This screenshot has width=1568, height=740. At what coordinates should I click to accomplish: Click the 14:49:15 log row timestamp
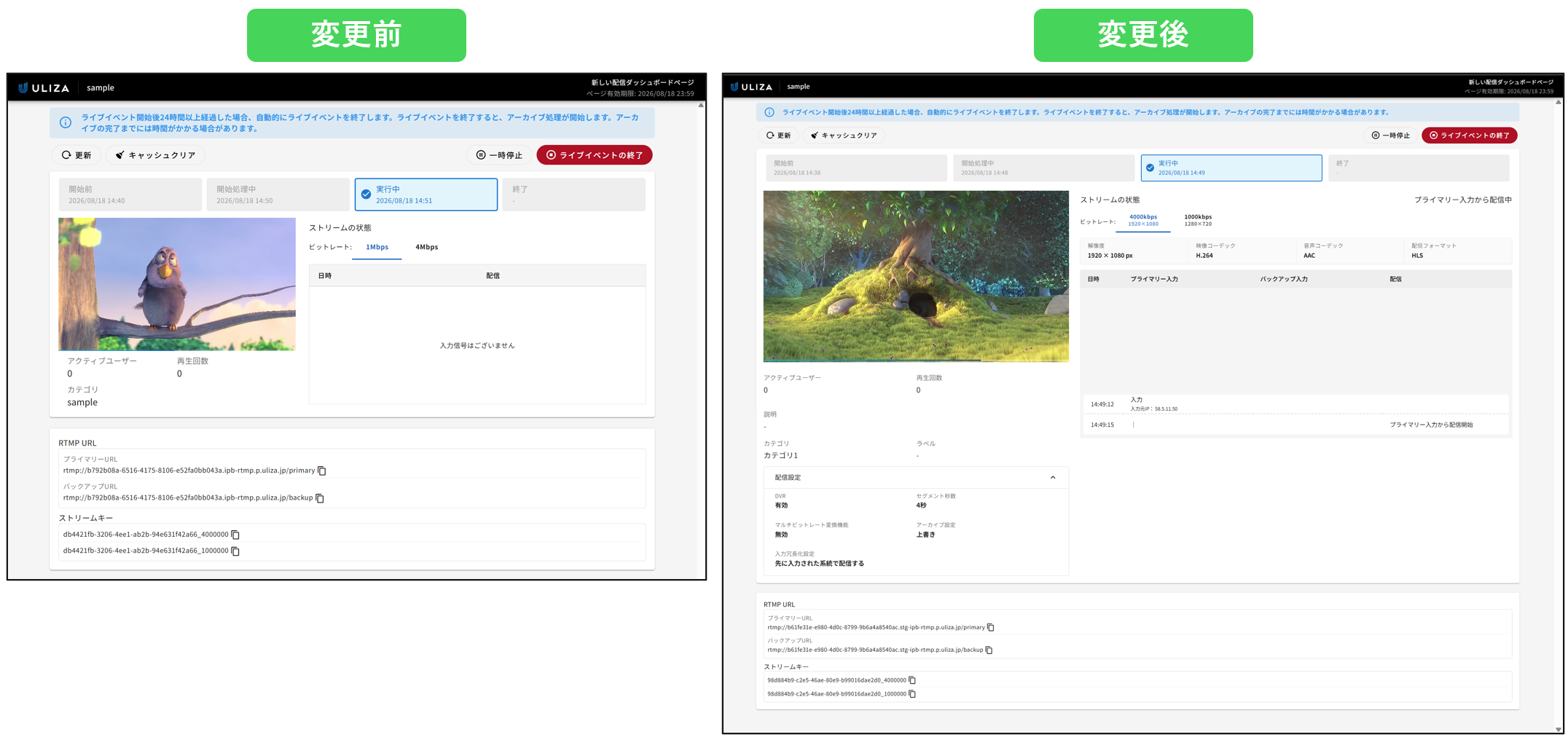click(x=1102, y=425)
